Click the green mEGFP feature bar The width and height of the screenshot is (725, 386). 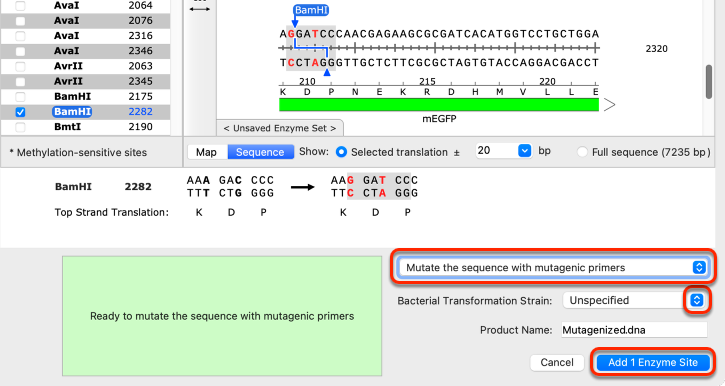439,105
